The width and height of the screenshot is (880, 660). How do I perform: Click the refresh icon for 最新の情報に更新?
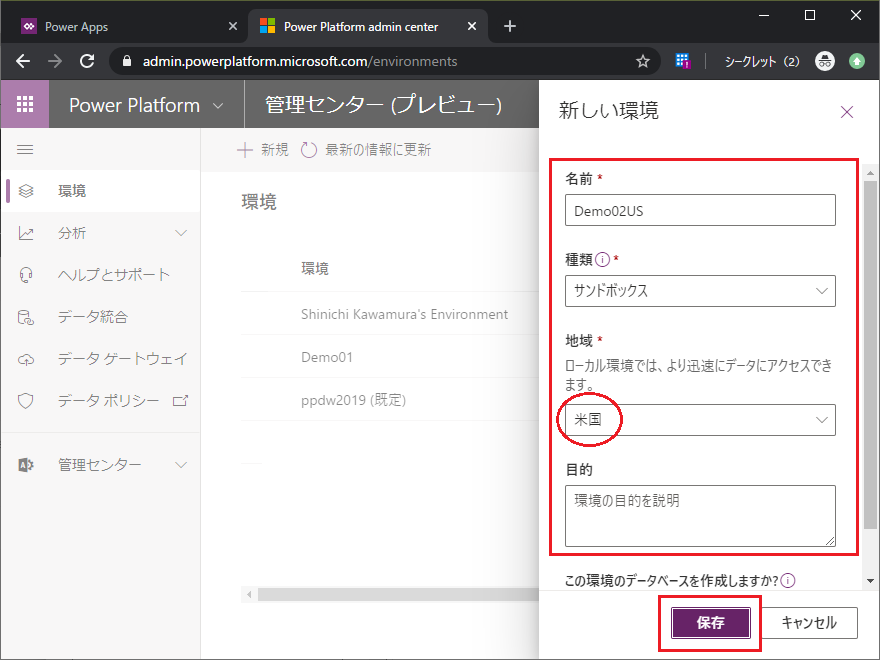tap(309, 150)
